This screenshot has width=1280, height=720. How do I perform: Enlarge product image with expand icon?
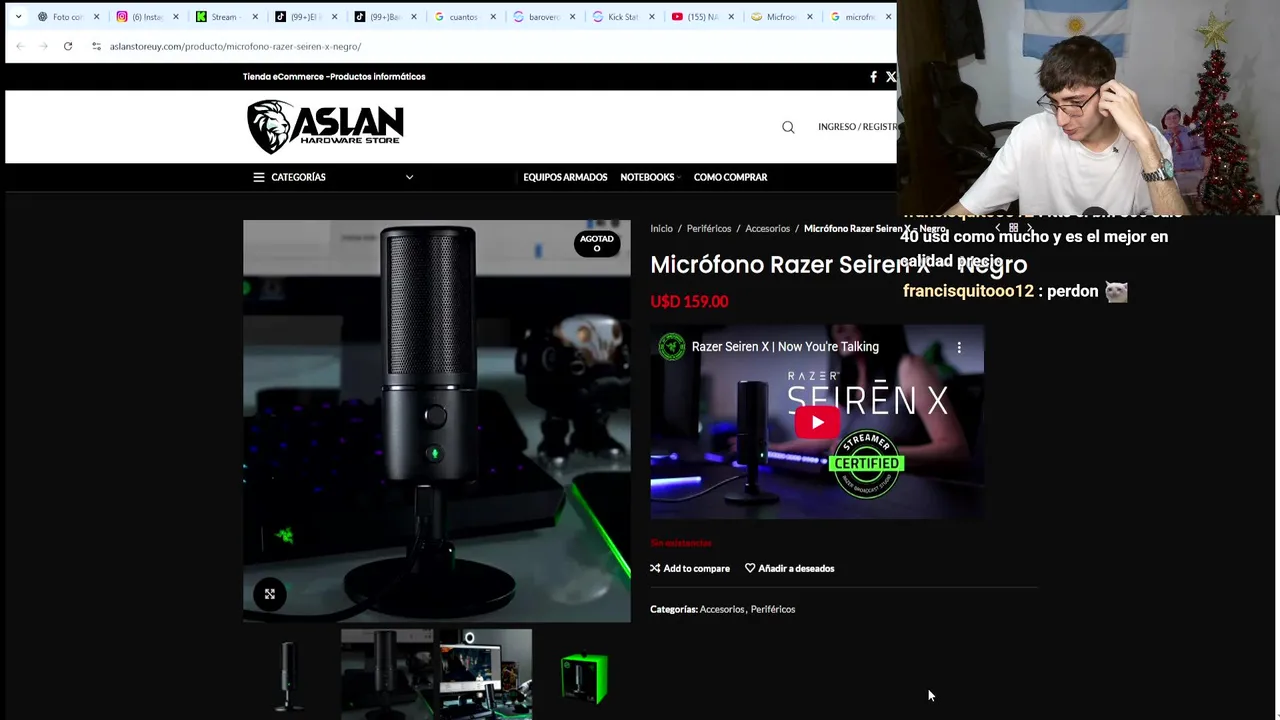pyautogui.click(x=269, y=594)
